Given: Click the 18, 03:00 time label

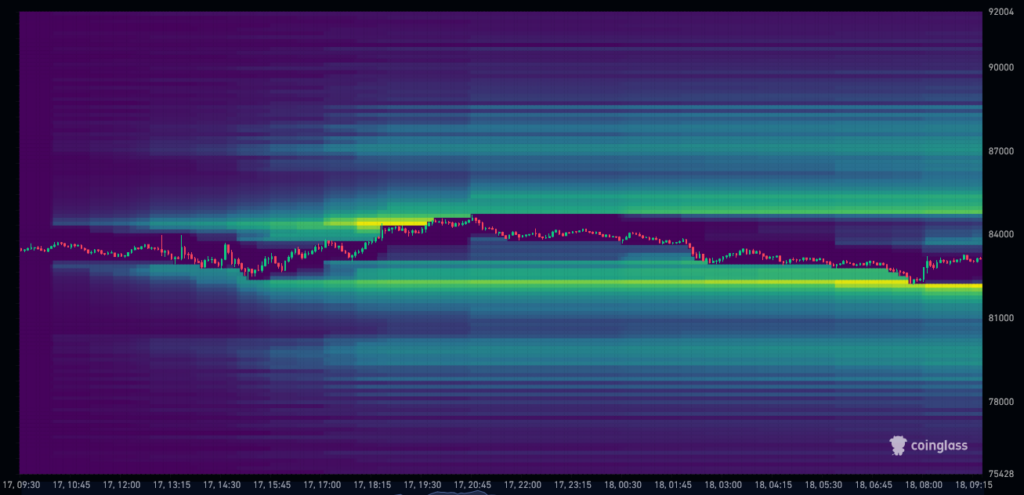Looking at the screenshot, I should (724, 485).
